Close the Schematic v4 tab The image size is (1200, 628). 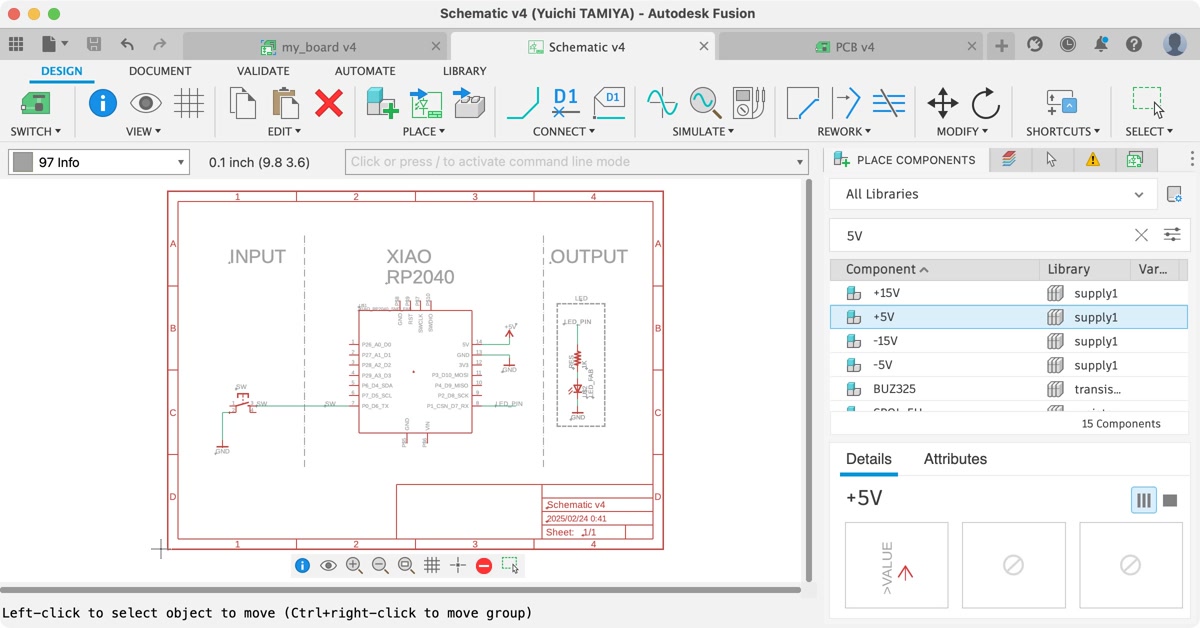coord(704,46)
